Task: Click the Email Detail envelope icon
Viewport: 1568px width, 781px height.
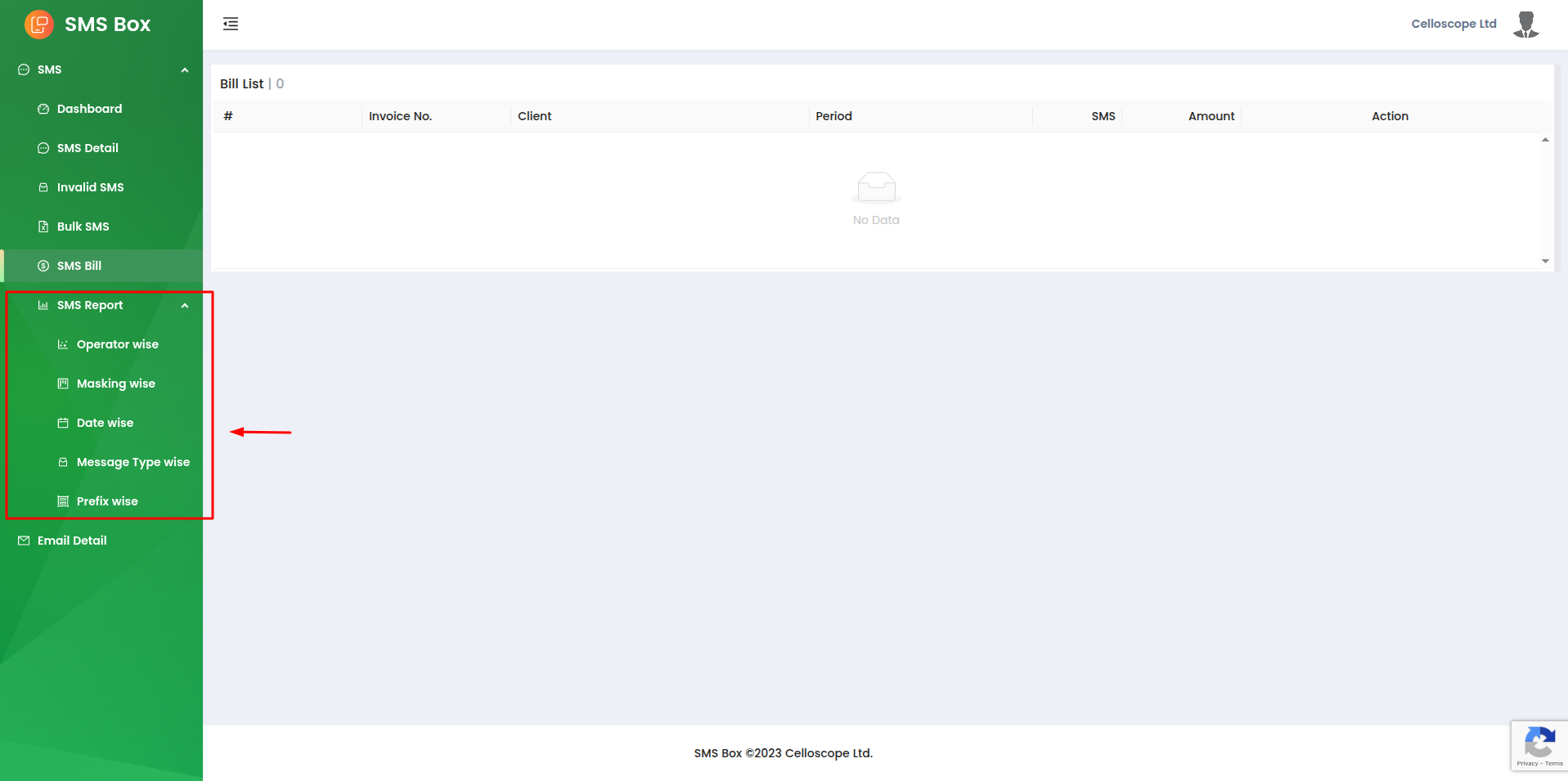Action: point(24,541)
